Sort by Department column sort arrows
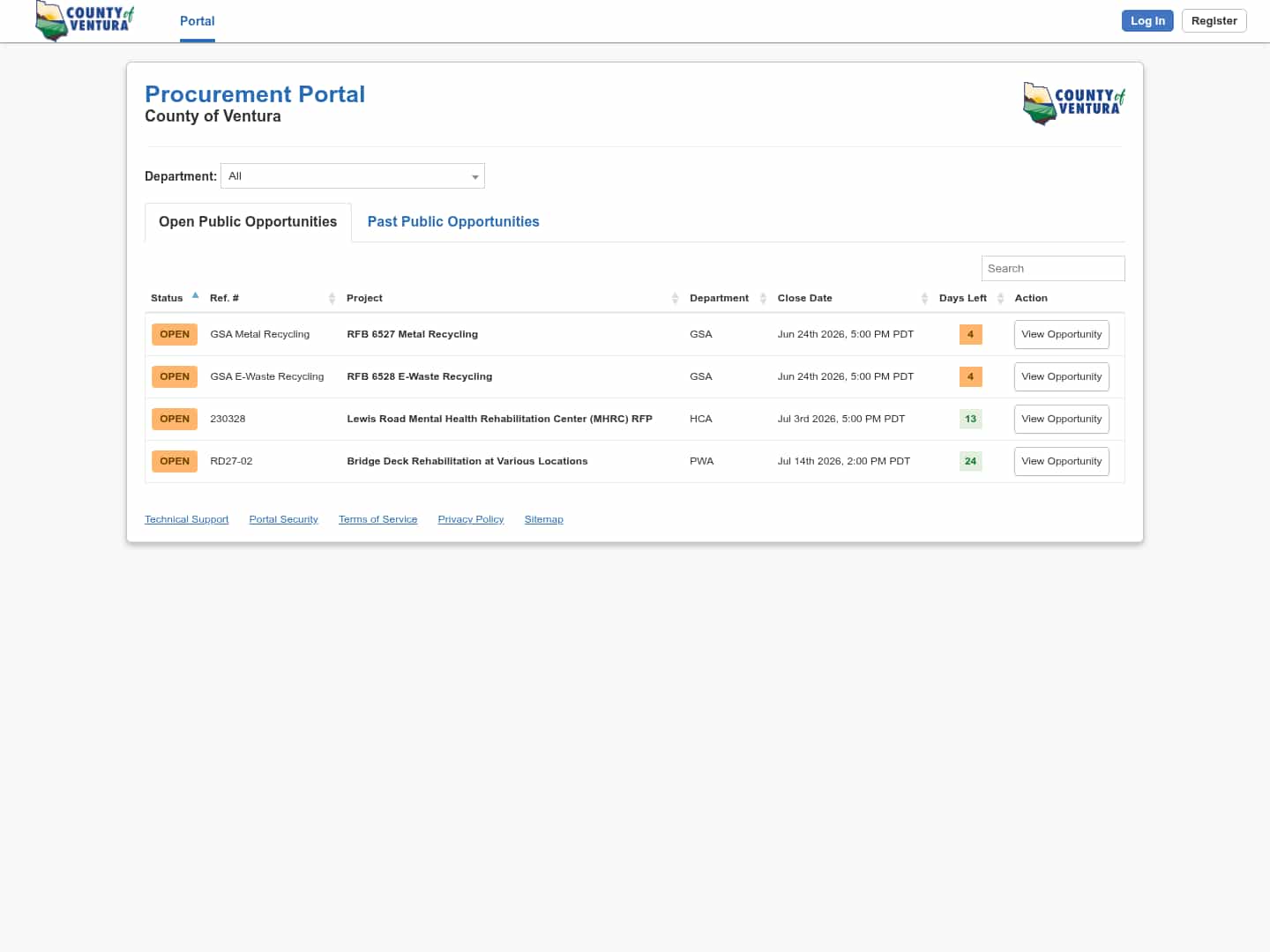This screenshot has height=952, width=1270. (763, 299)
